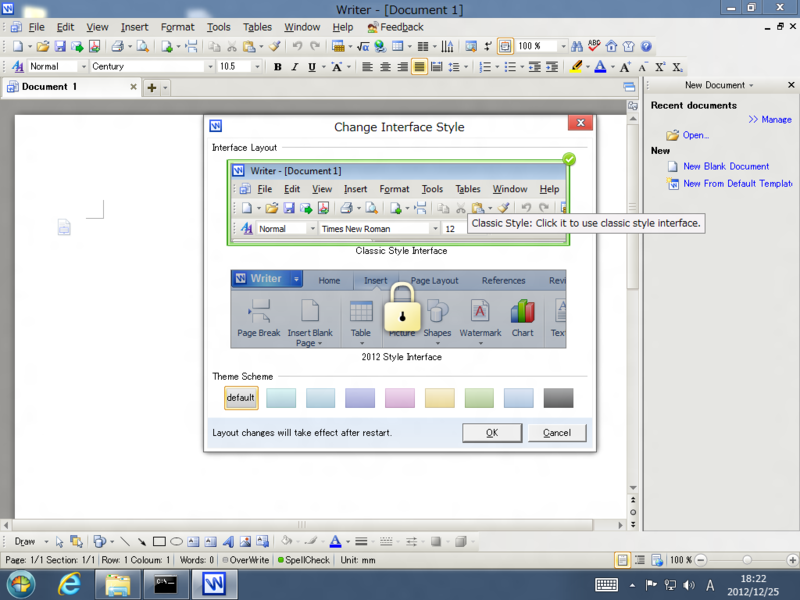This screenshot has height=600, width=800.
Task: Open Internet Explorer from the taskbar
Action: click(x=69, y=585)
